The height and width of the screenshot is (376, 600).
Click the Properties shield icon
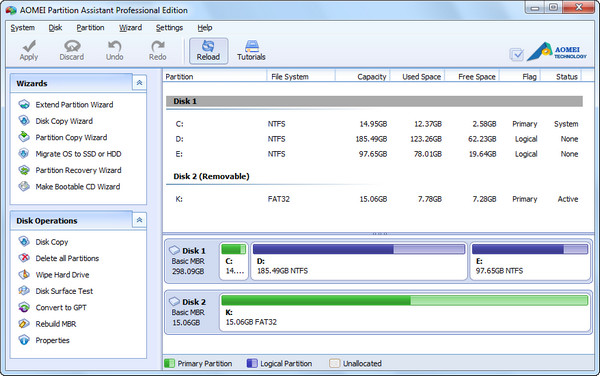tap(24, 340)
